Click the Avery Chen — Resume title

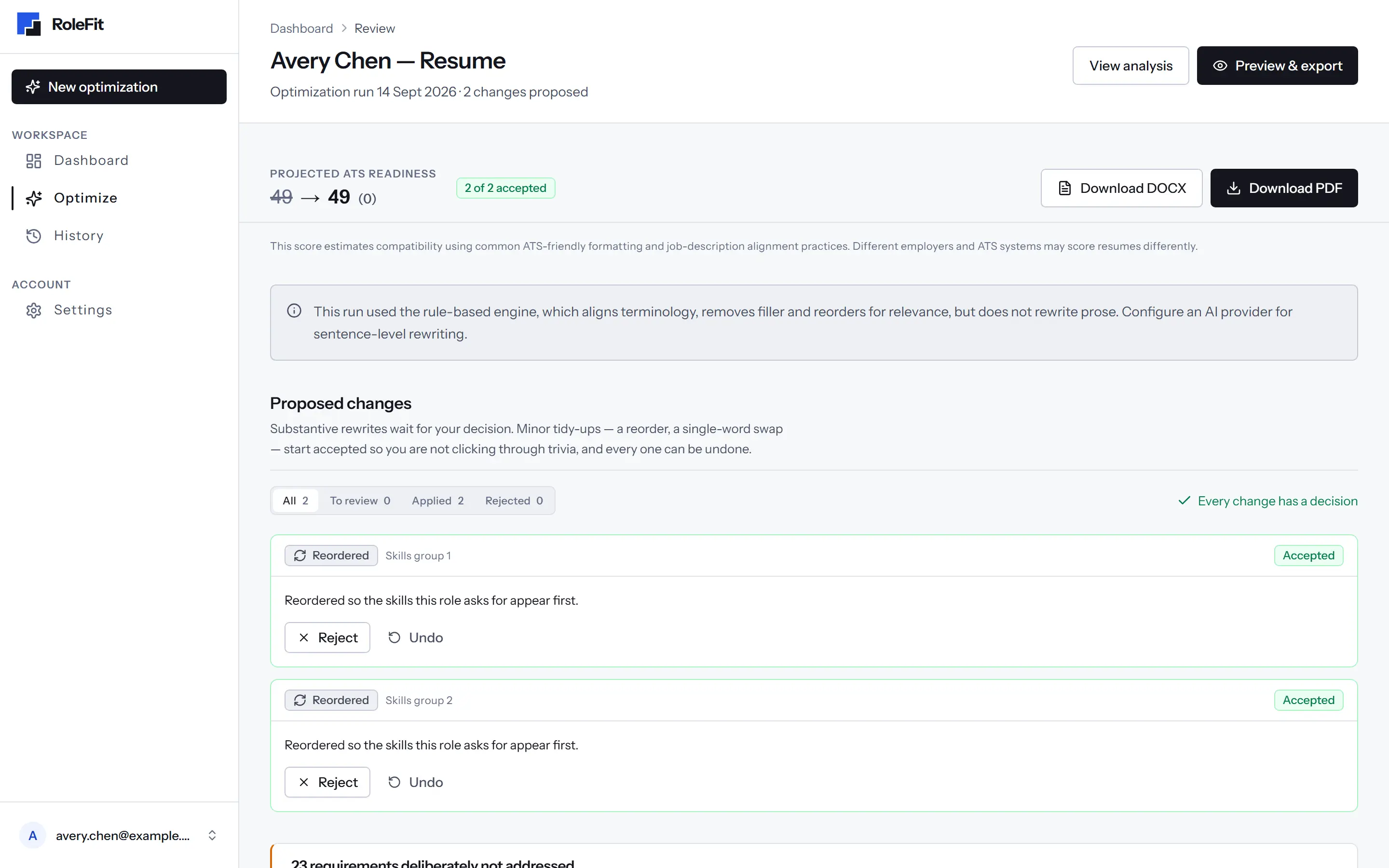point(387,60)
